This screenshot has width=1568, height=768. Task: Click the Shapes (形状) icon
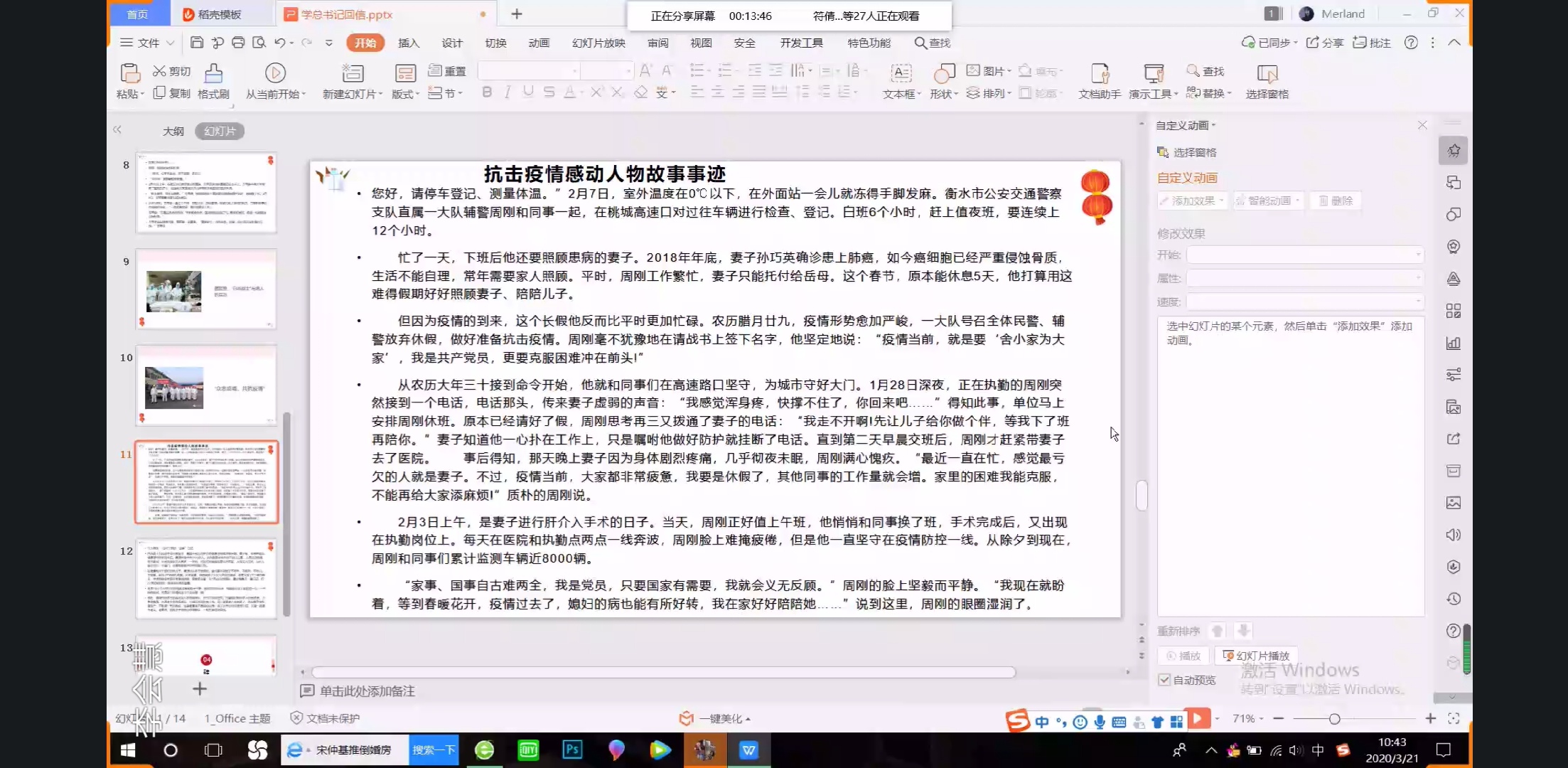[x=944, y=73]
